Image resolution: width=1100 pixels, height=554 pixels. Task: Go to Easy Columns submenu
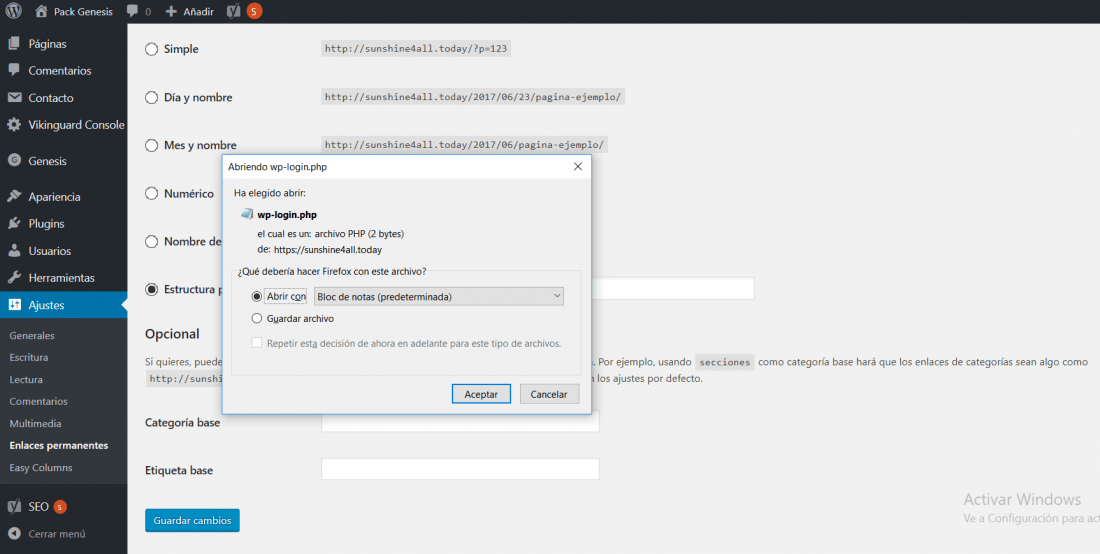coord(41,468)
